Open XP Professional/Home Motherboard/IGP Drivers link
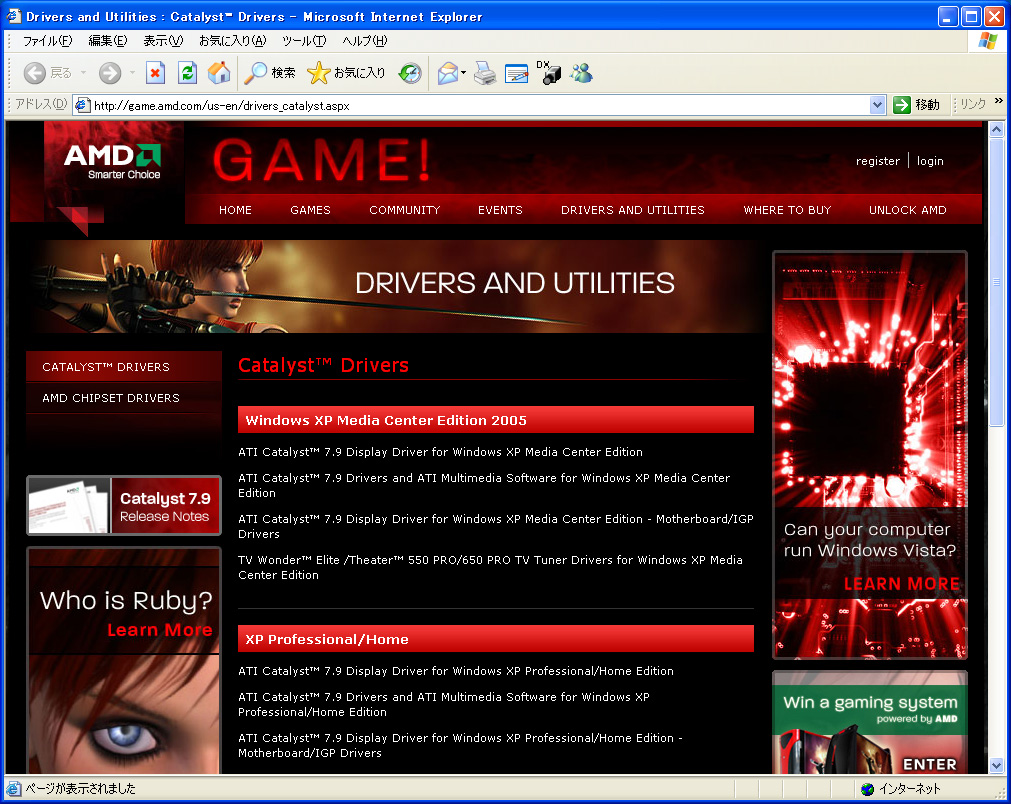 (x=460, y=745)
